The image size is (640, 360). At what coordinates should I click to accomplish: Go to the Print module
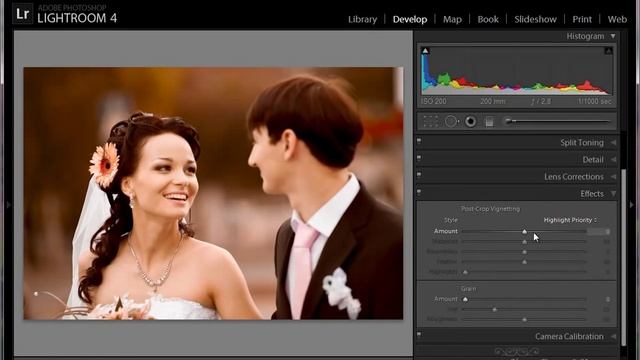[582, 19]
